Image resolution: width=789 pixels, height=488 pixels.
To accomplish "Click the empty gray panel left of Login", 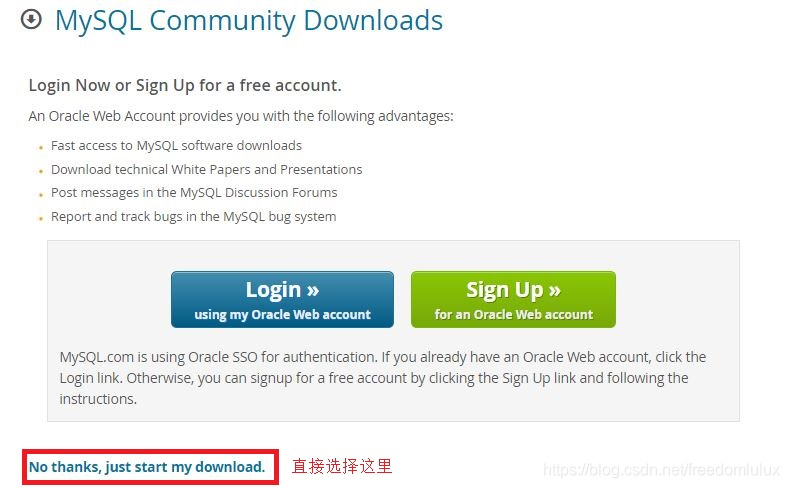I will pyautogui.click(x=109, y=299).
